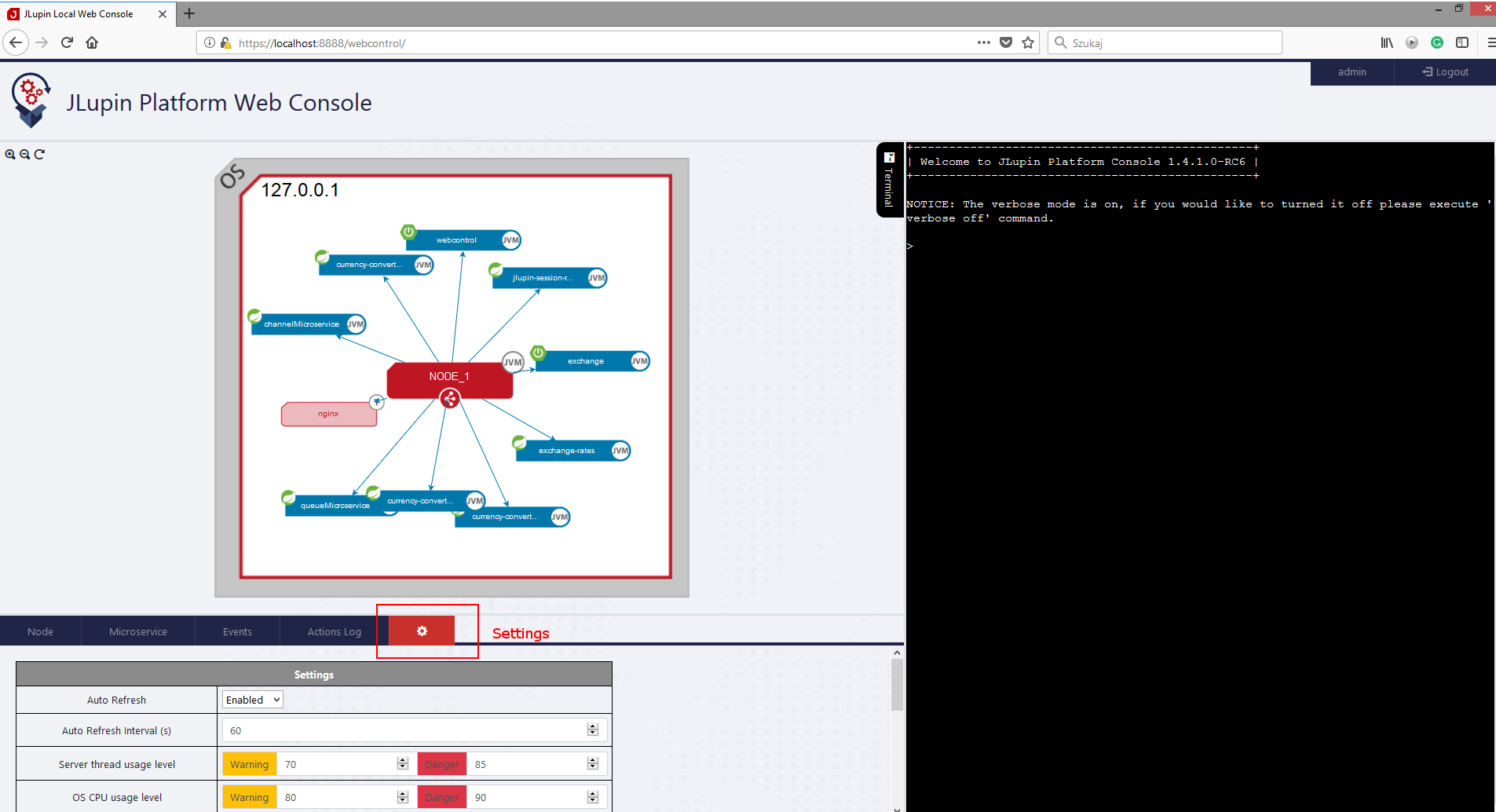
Task: Click the Server thread Warning value field
Action: (x=339, y=764)
